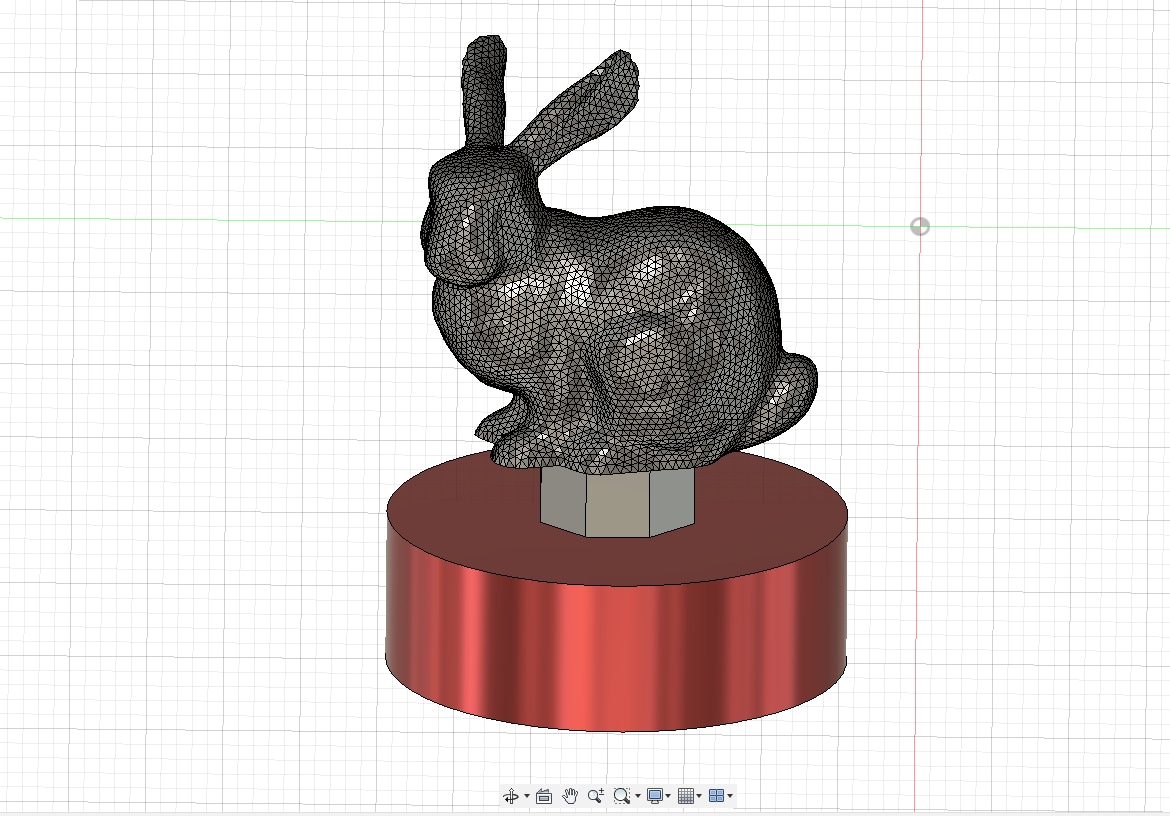
Task: Click the Zoom Window magnifier icon
Action: (622, 796)
